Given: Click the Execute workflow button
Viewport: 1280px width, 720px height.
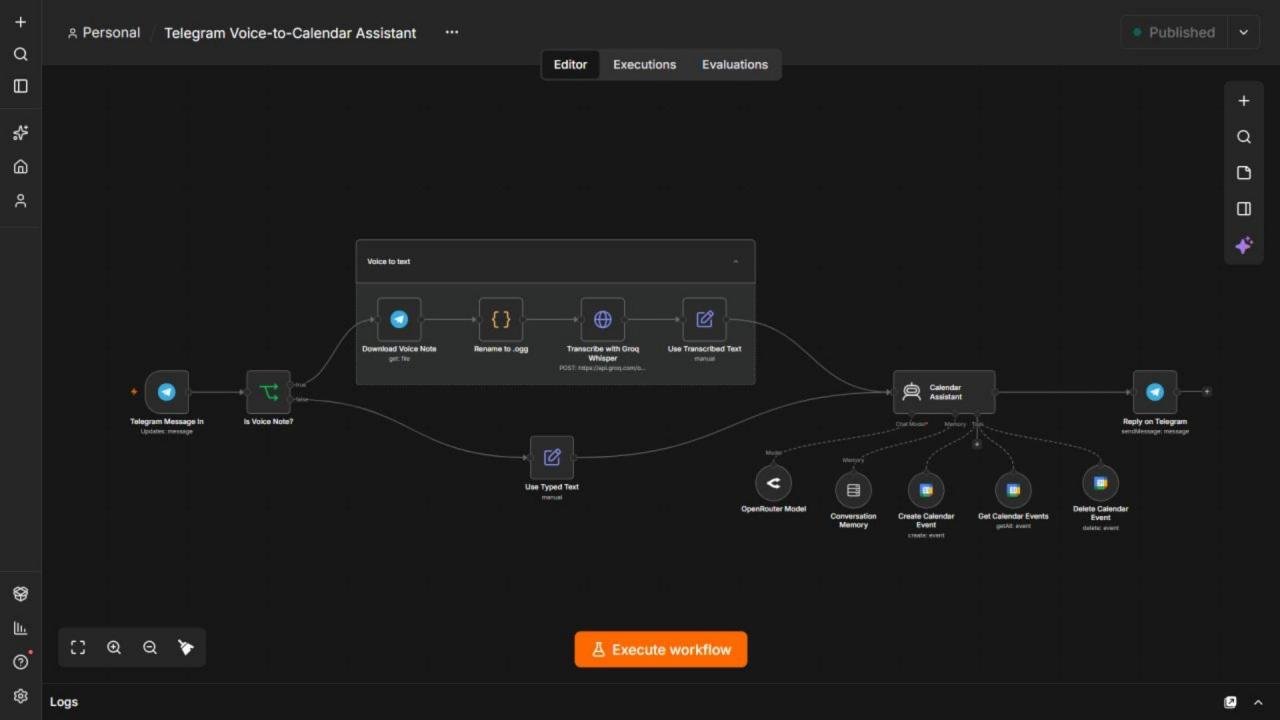Looking at the screenshot, I should click(x=661, y=649).
